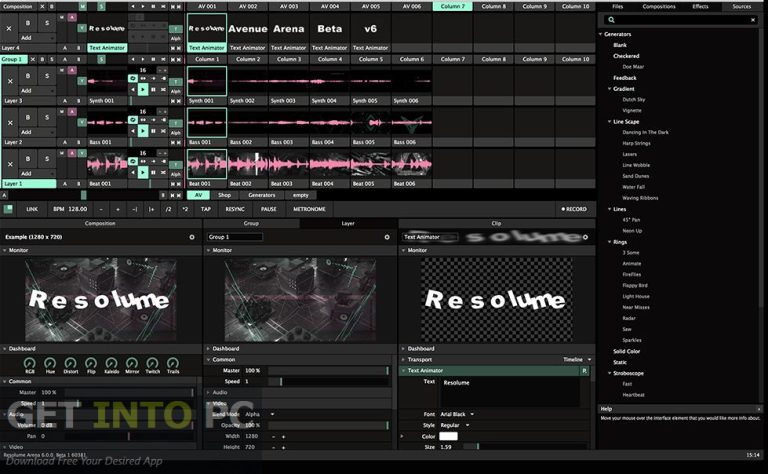Click the Trails dashboard knob
768x474 pixels.
pyautogui.click(x=173, y=363)
